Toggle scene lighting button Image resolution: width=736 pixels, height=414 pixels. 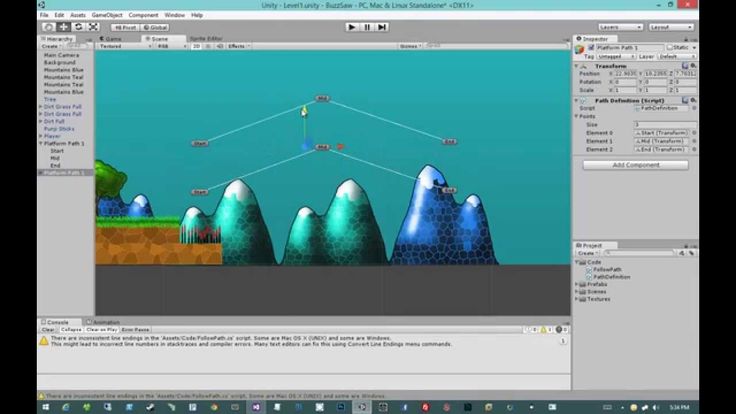(208, 46)
